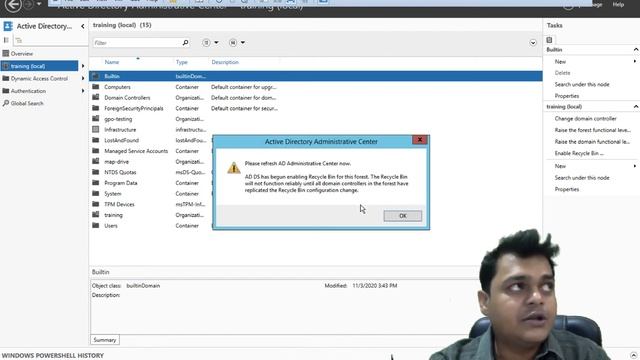Expand Windows PowerShell History panel
The height and width of the screenshot is (360, 640).
633,355
